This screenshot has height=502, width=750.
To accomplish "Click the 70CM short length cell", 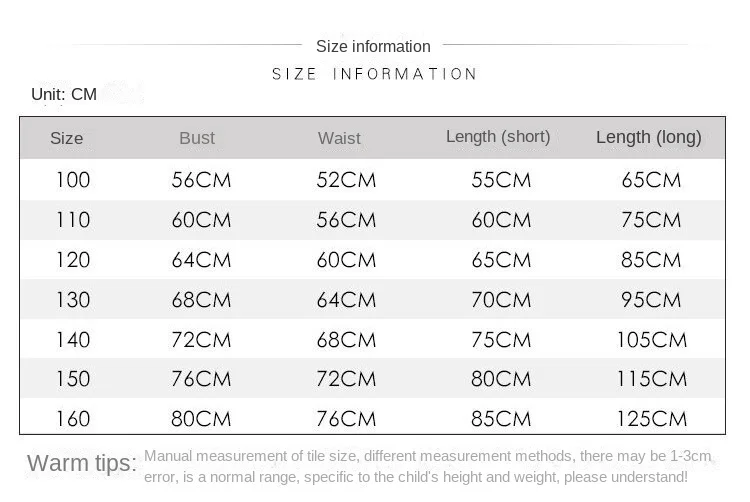I will 501,300.
